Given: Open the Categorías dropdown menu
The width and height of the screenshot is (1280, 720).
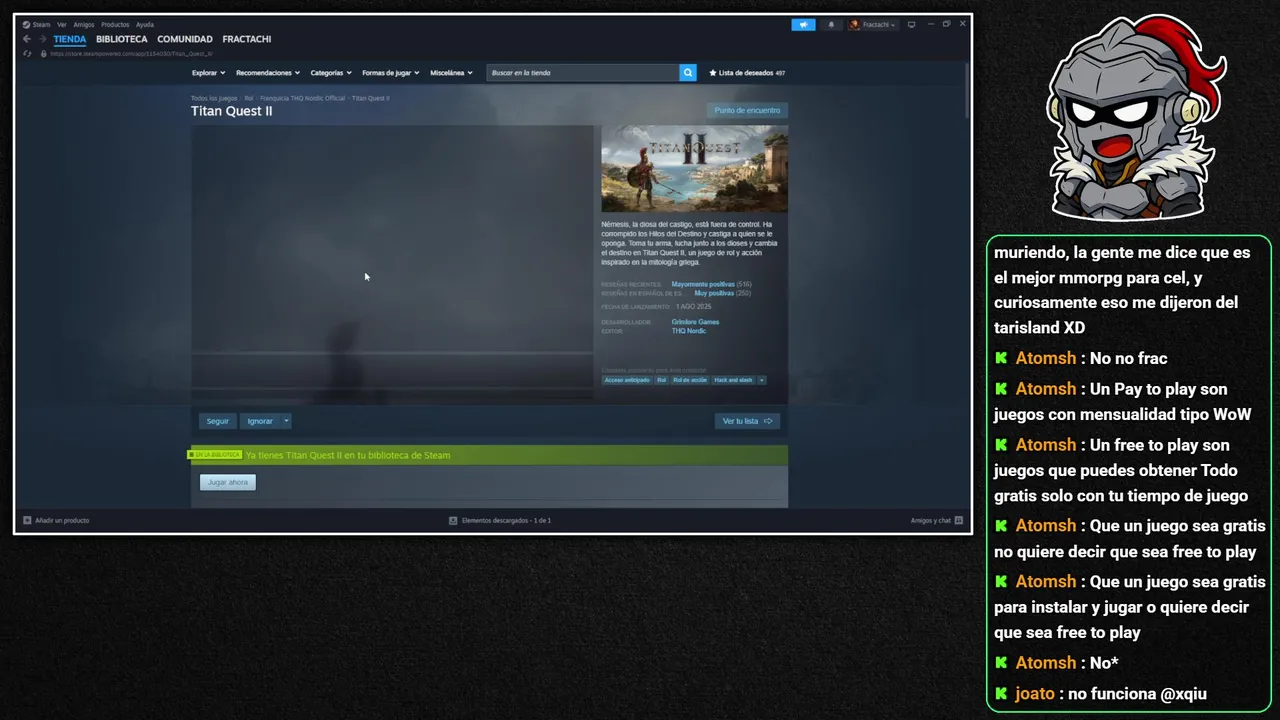Looking at the screenshot, I should 331,73.
